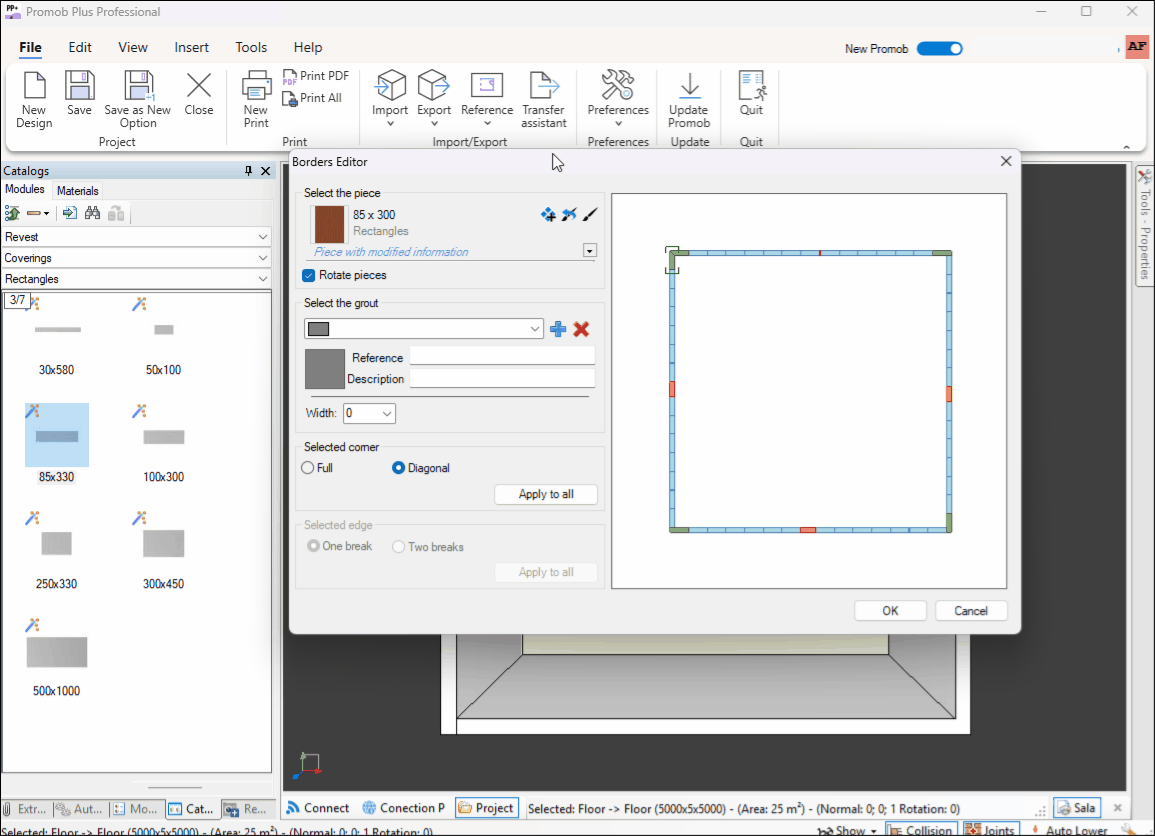
Task: Open the Transfer assistant
Action: coord(544,99)
